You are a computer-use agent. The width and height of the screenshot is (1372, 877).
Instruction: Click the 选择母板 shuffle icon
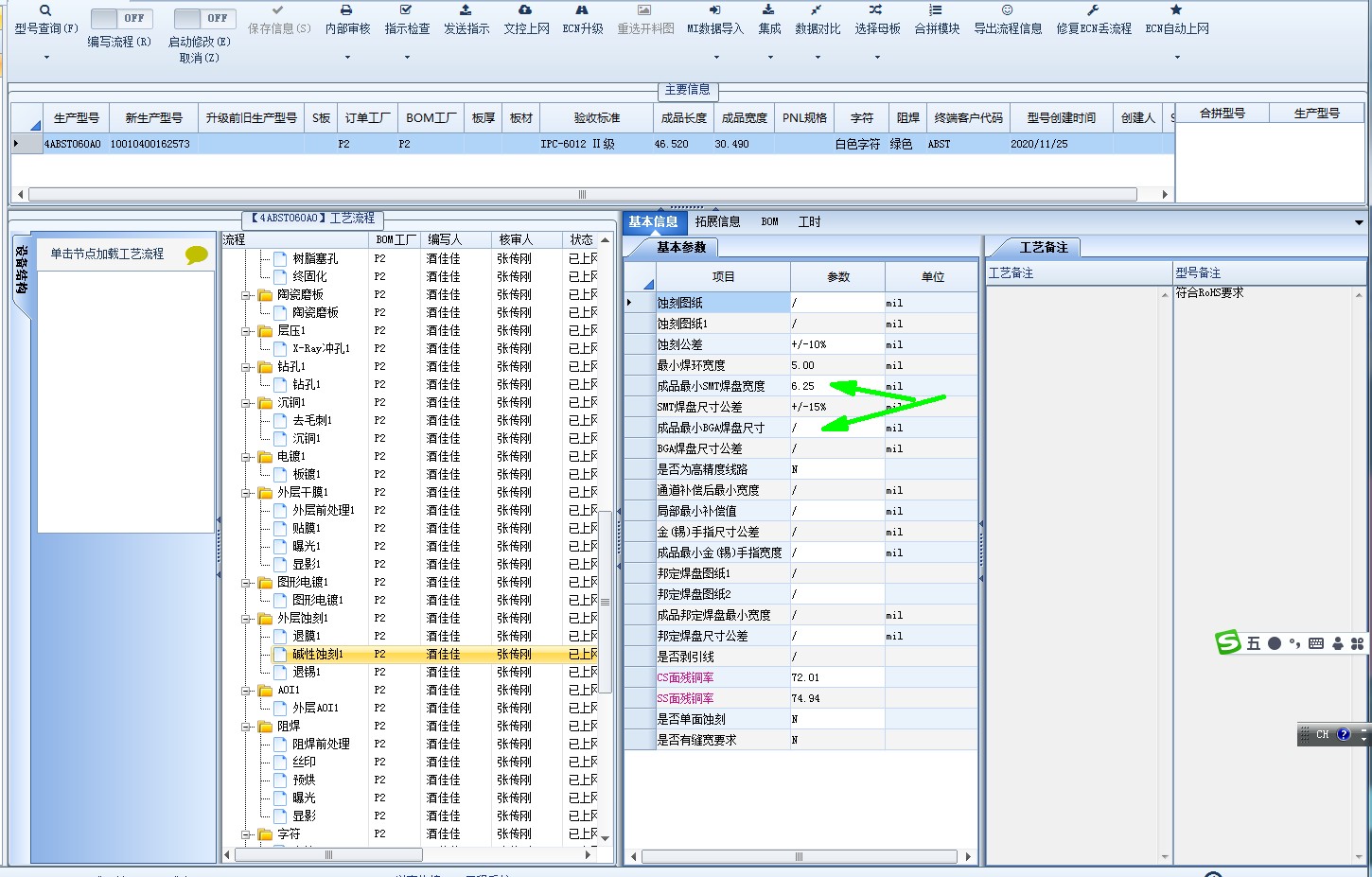[x=877, y=10]
